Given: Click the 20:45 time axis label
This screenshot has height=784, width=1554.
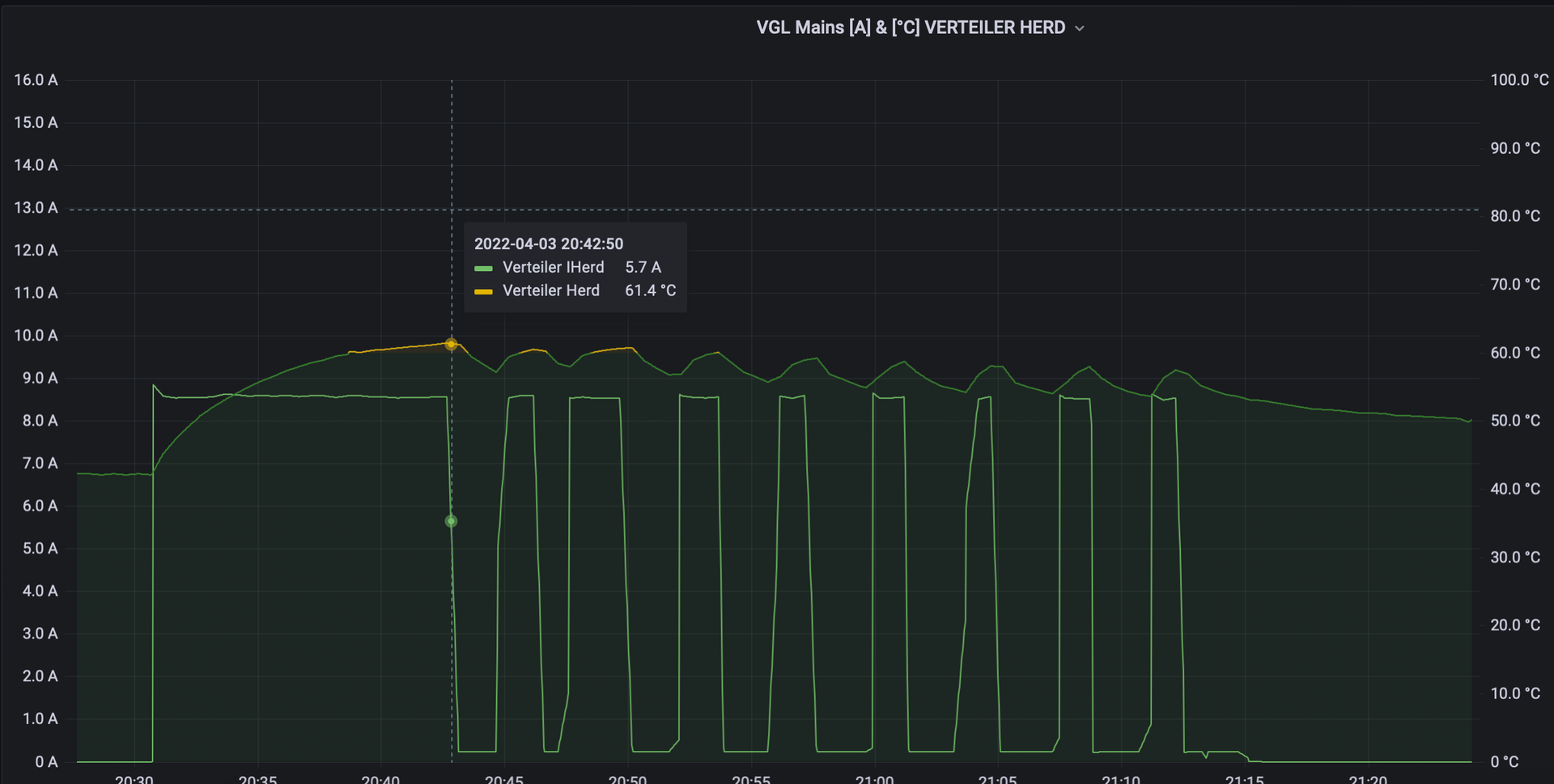Looking at the screenshot, I should [503, 778].
